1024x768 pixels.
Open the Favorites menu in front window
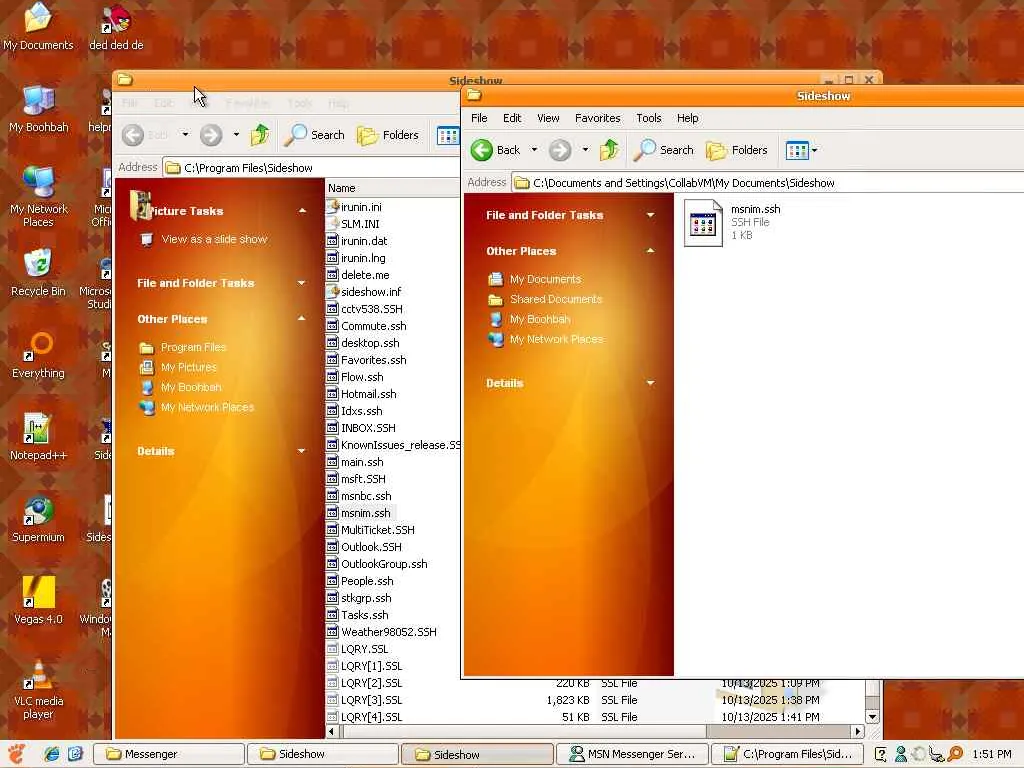[x=598, y=118]
